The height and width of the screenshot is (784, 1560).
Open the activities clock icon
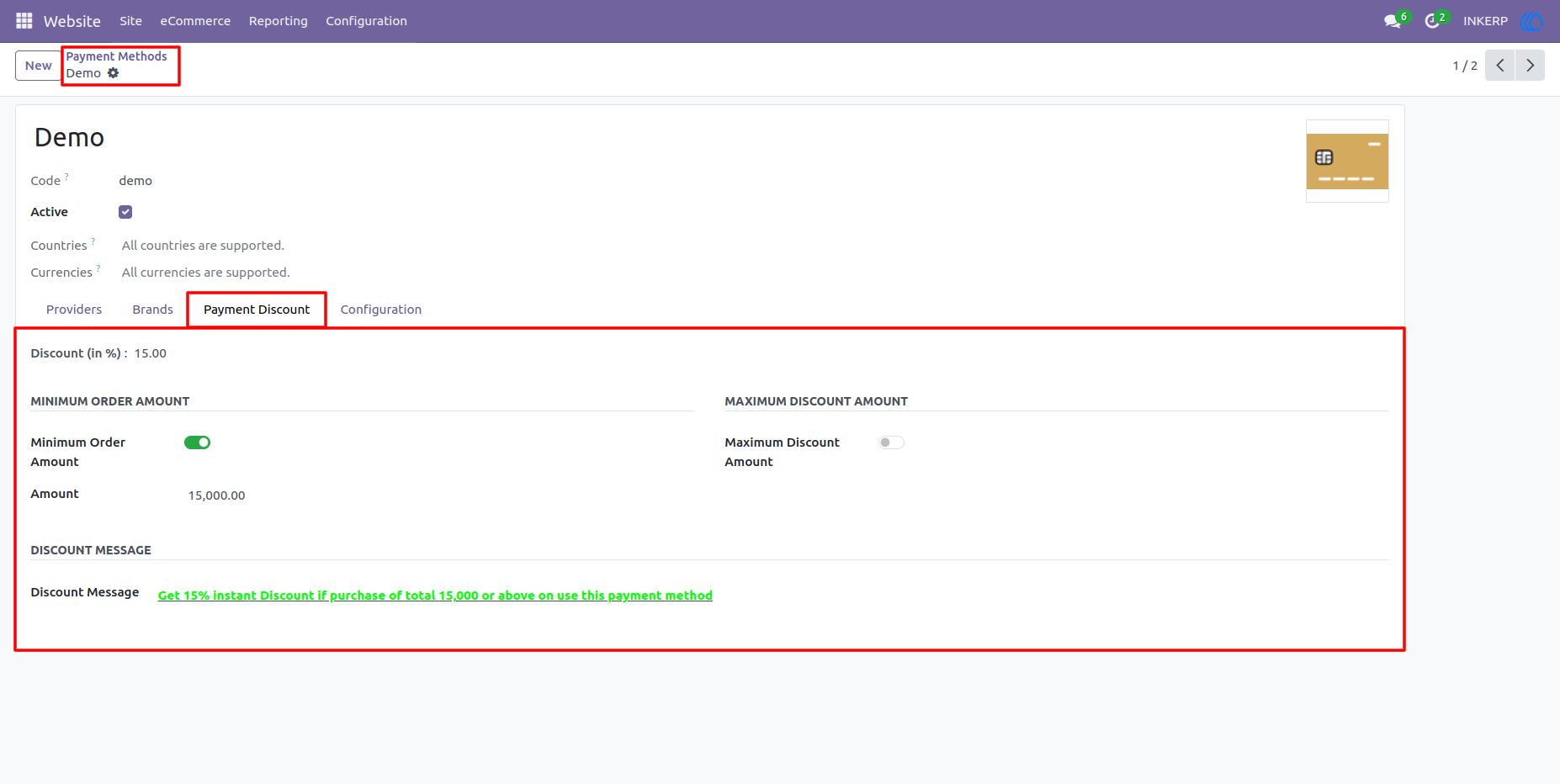click(x=1432, y=21)
